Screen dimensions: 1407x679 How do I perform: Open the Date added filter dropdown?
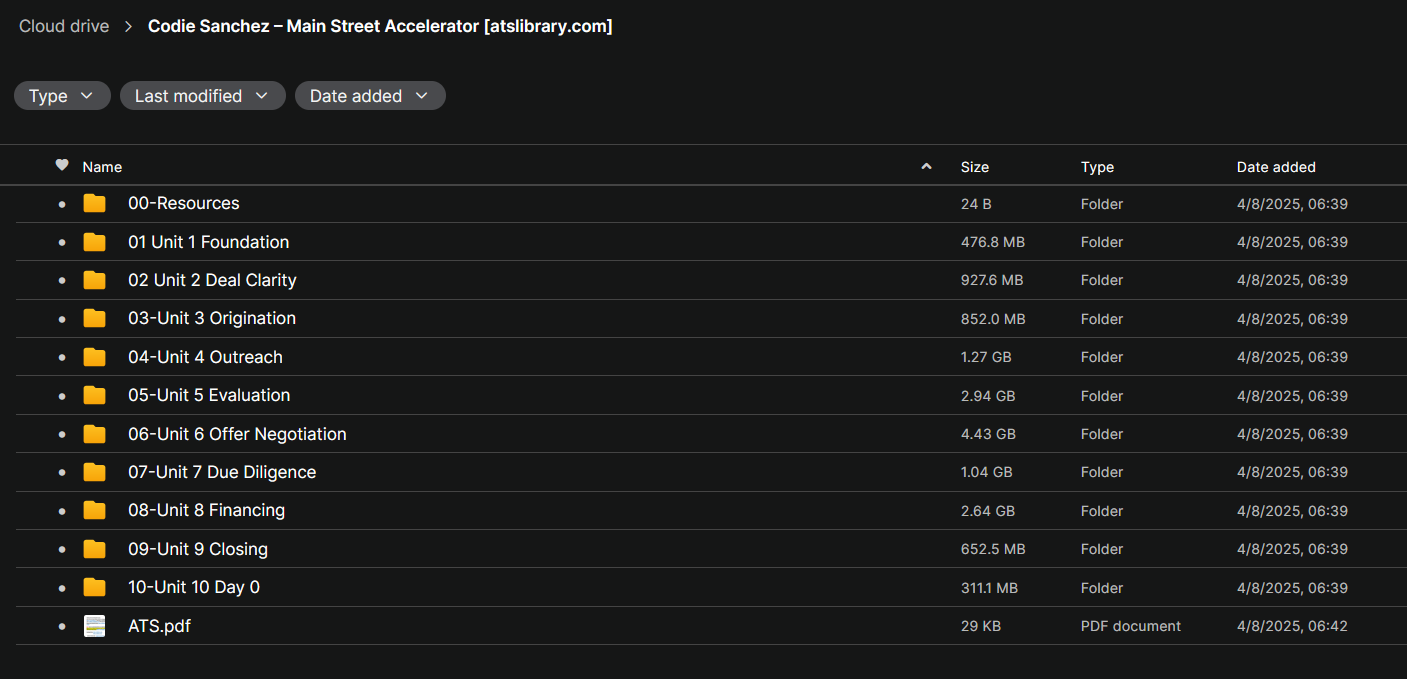[370, 96]
